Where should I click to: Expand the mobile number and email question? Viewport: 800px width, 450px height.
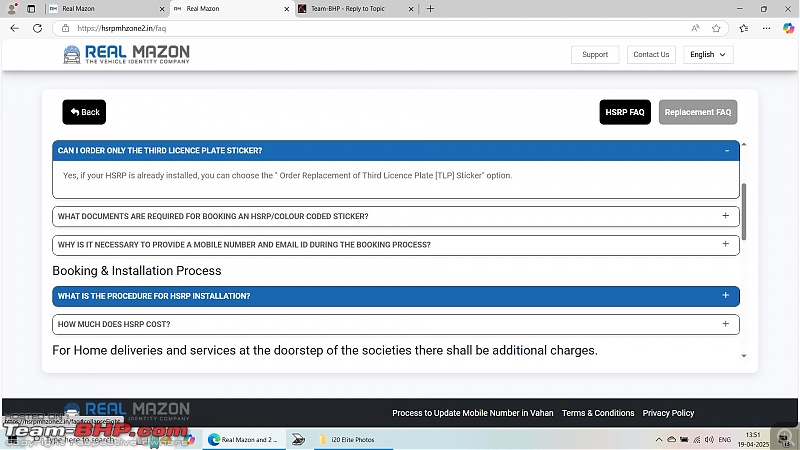[395, 245]
